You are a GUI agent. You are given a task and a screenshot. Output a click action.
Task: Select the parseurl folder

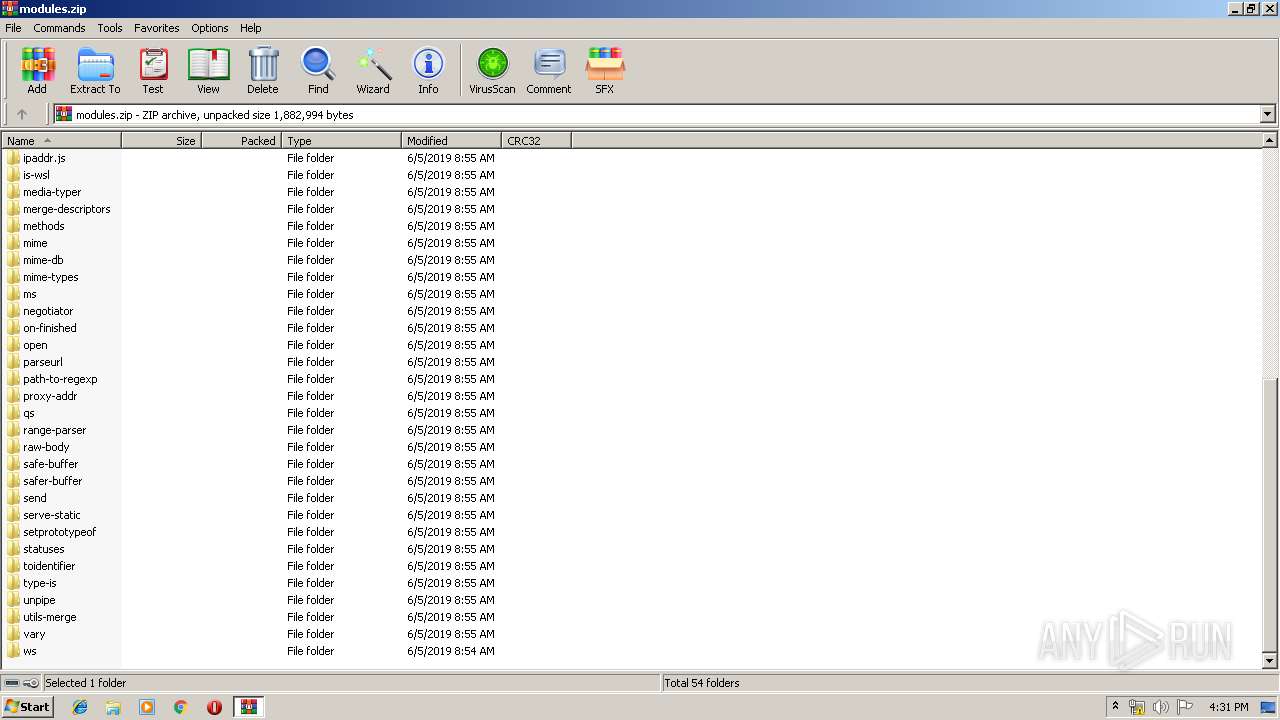click(x=43, y=362)
